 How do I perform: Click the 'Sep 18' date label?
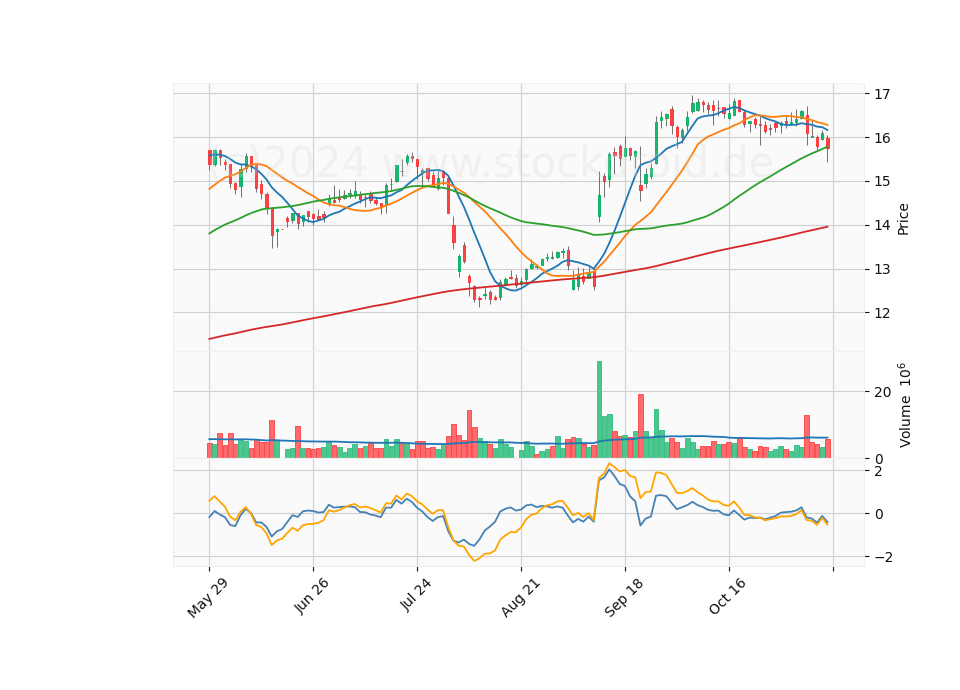pos(624,597)
